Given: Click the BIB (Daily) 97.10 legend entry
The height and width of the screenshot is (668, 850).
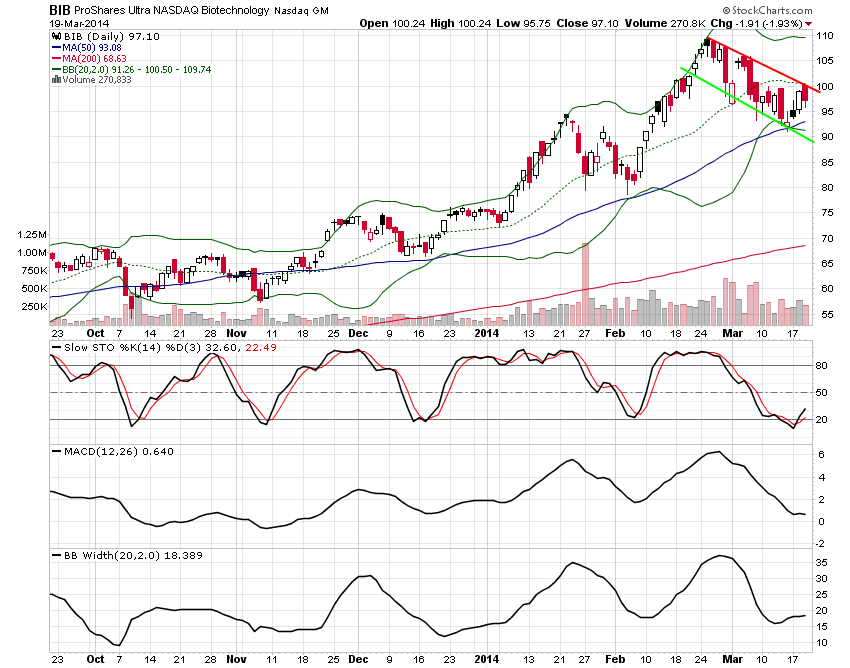Looking at the screenshot, I should (x=112, y=36).
